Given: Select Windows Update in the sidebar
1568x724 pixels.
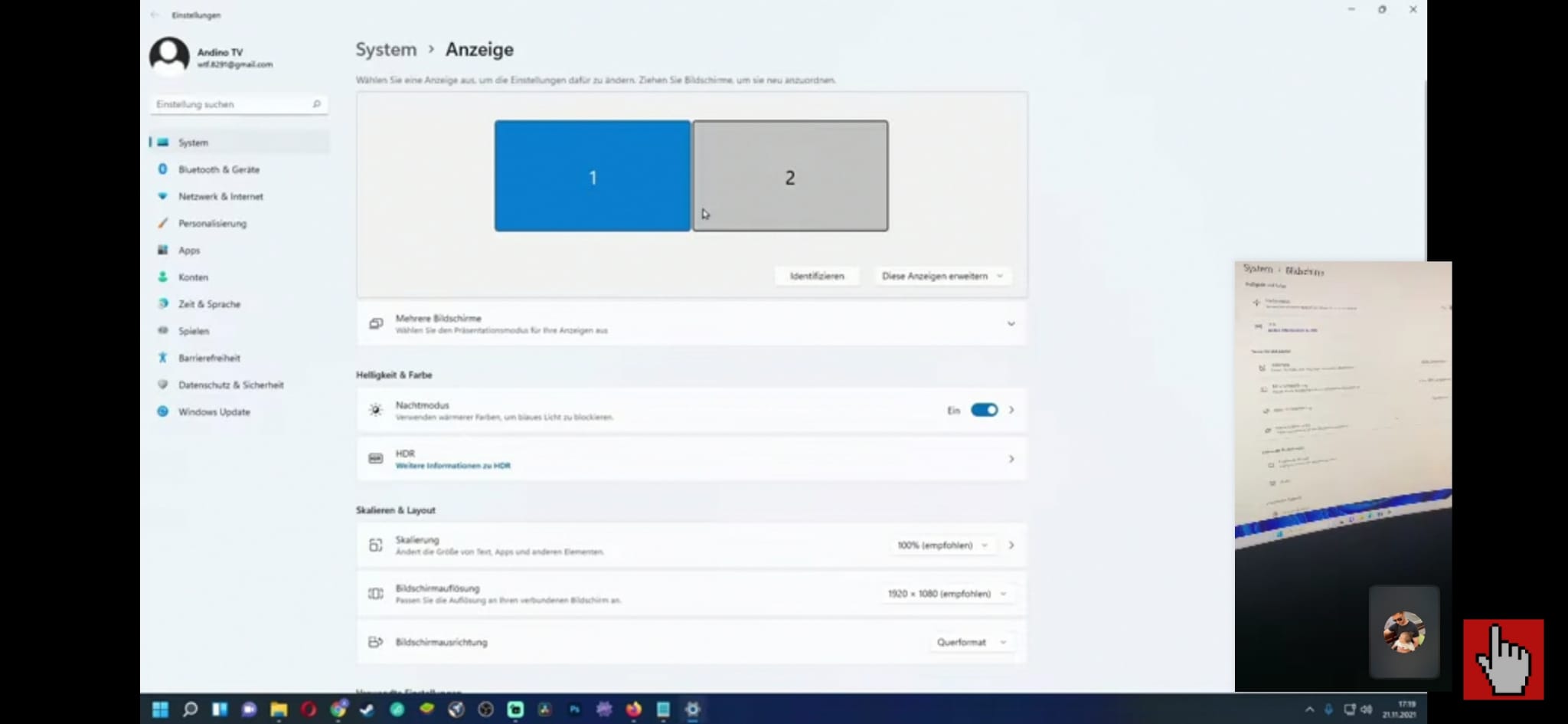Looking at the screenshot, I should tap(214, 411).
